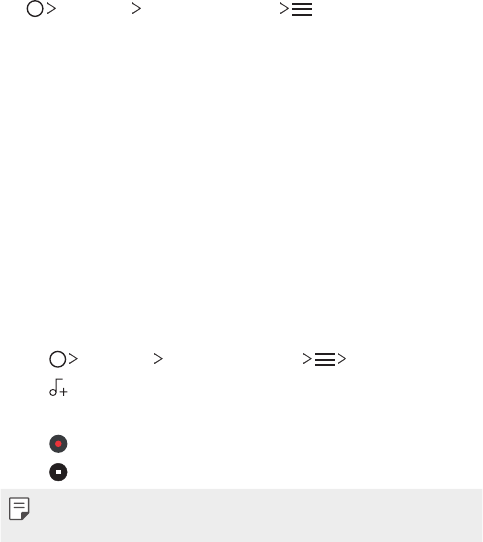
Task: Click the middle chevron in the top row
Action: (136, 9)
